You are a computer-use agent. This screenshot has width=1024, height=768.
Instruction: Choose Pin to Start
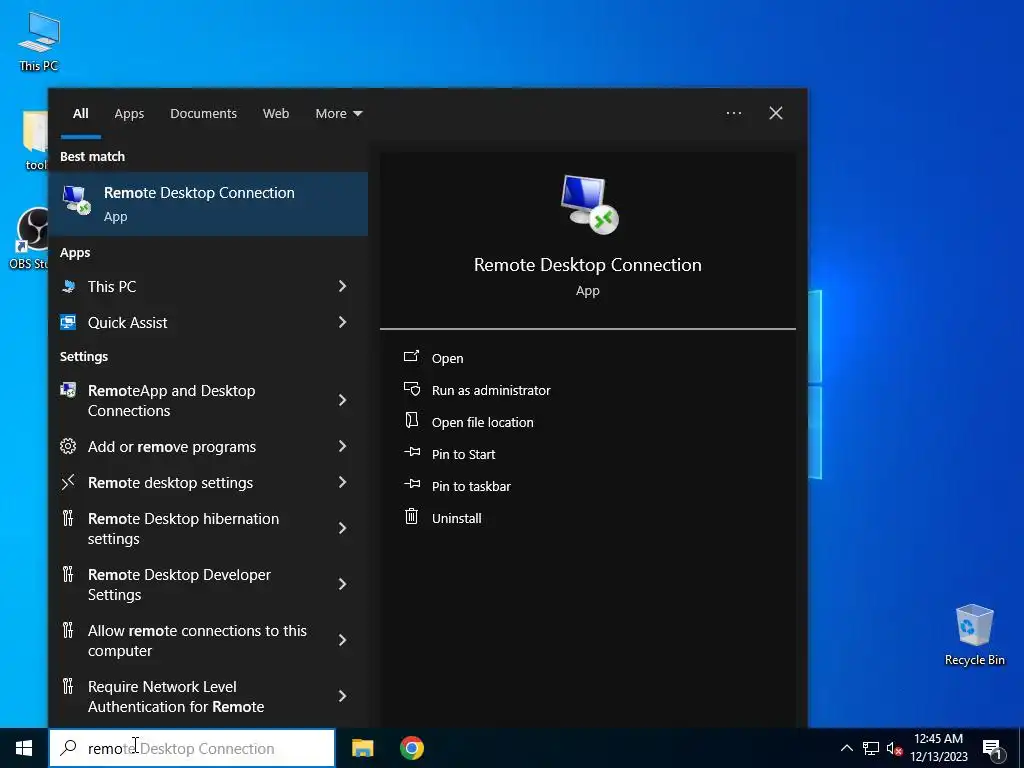464,454
